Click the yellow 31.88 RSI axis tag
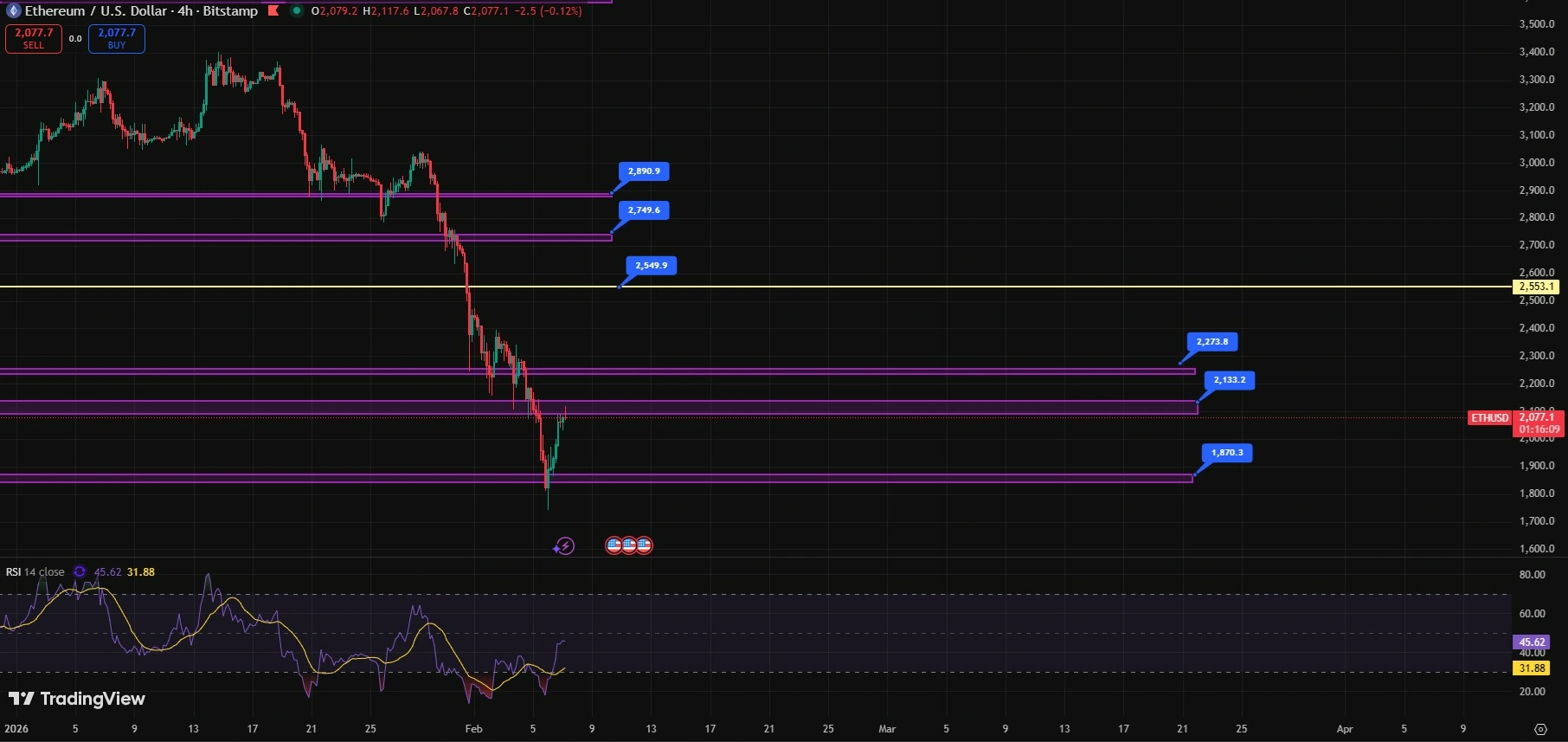 pyautogui.click(x=1532, y=668)
